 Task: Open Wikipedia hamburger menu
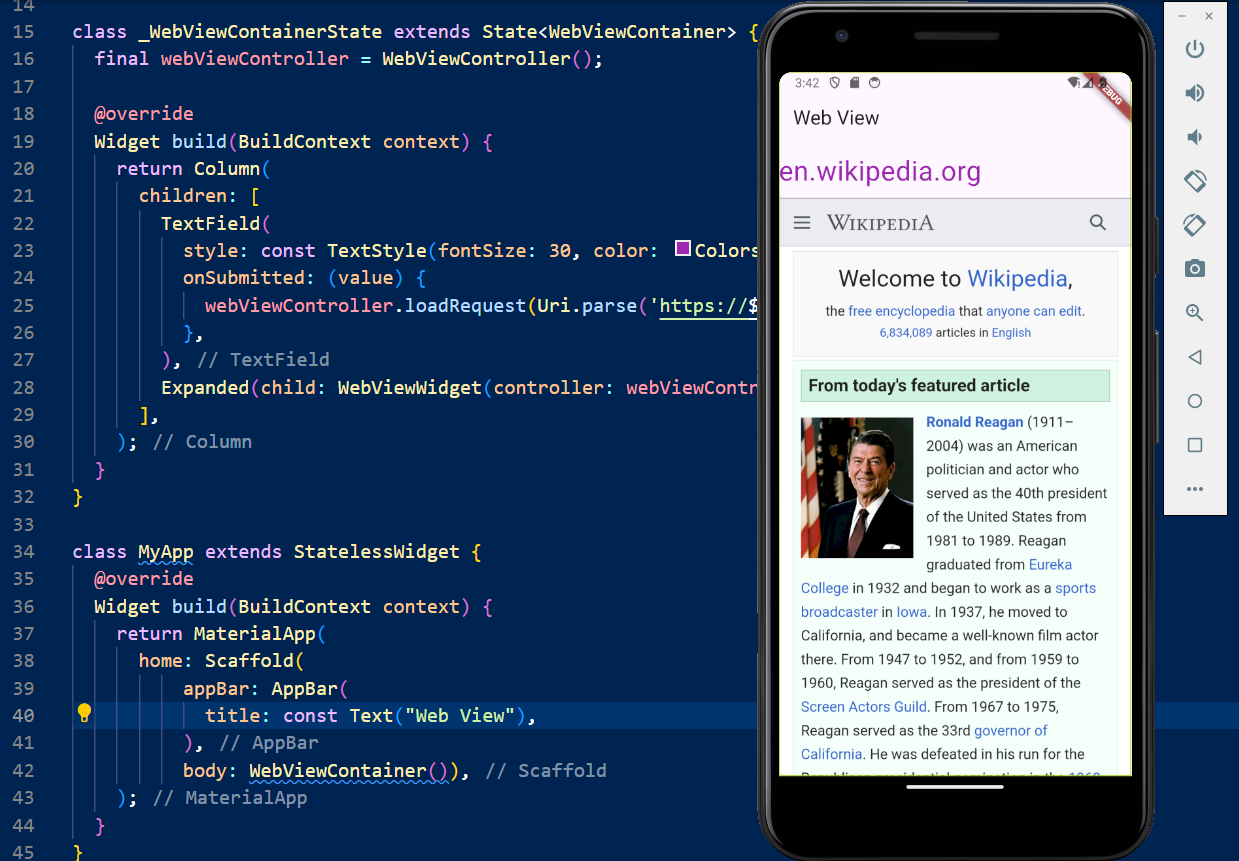pos(802,223)
